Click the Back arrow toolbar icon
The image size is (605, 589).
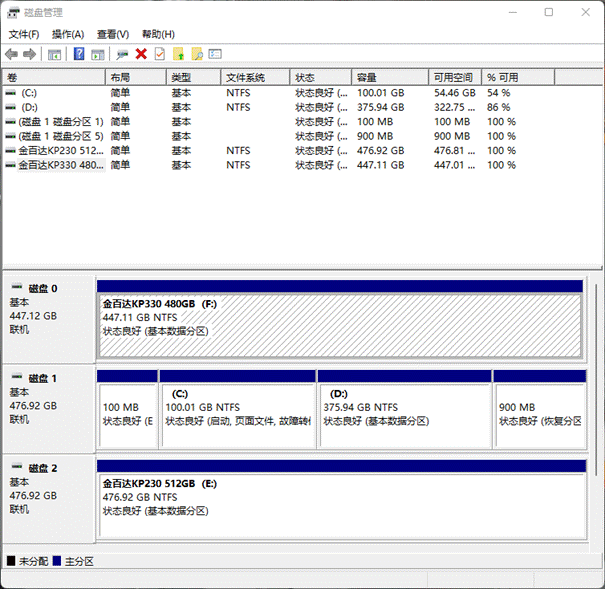[11, 54]
